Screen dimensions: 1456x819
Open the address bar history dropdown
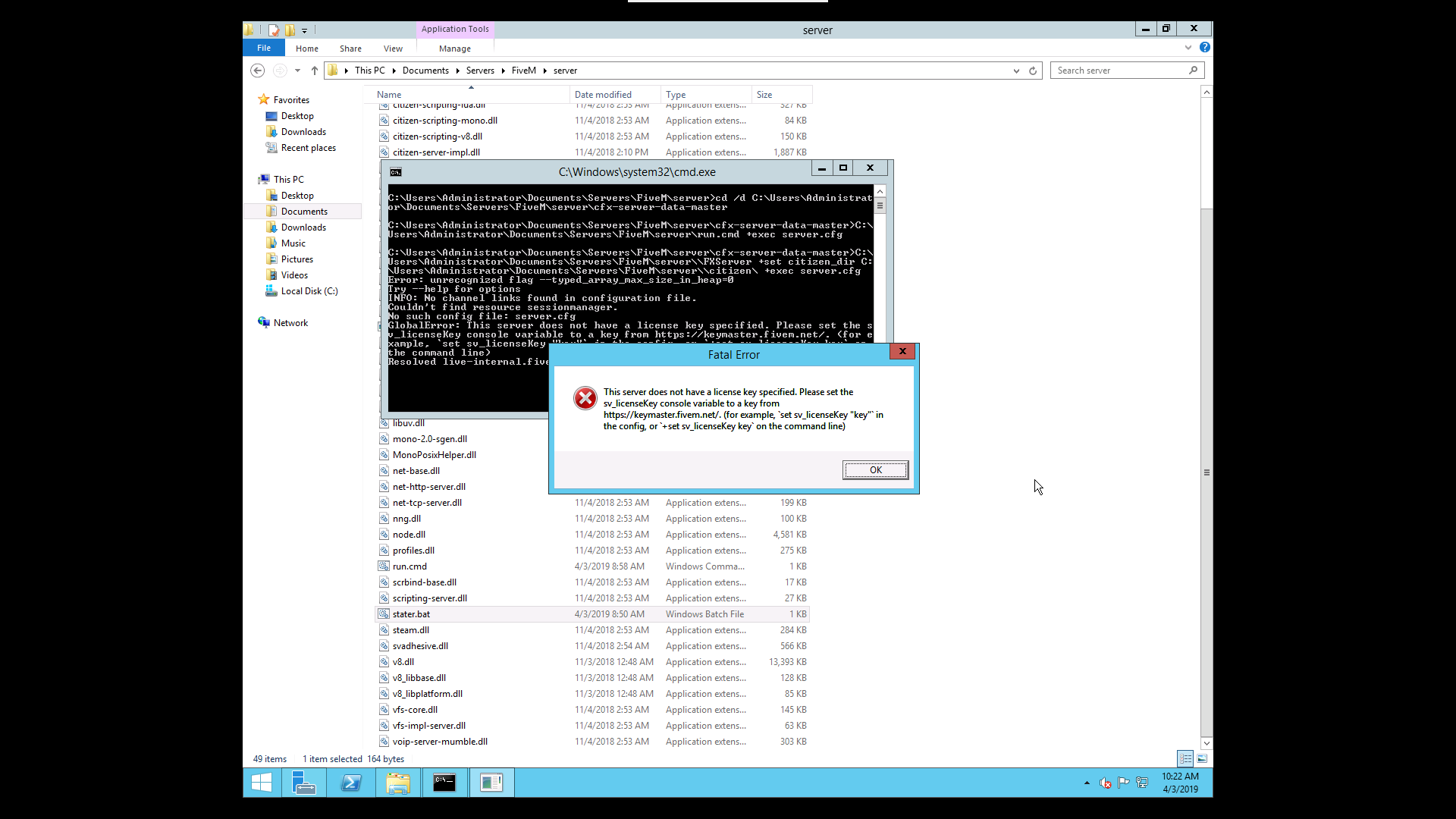(1016, 71)
